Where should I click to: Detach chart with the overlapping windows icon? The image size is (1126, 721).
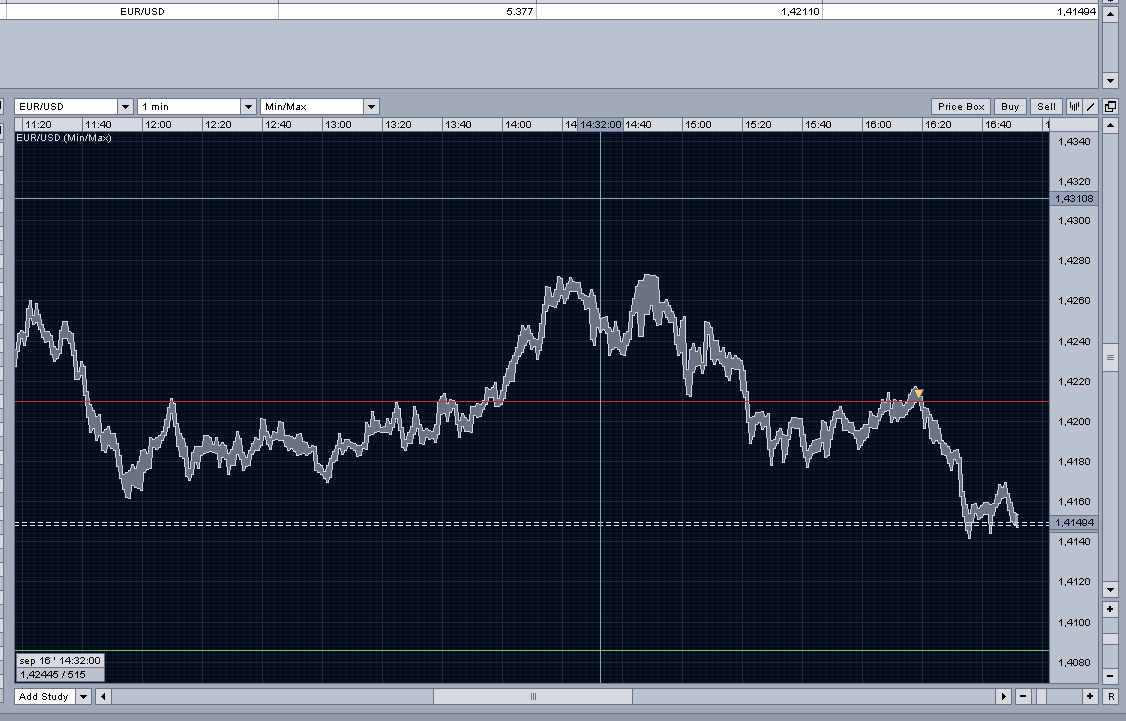coord(1110,106)
